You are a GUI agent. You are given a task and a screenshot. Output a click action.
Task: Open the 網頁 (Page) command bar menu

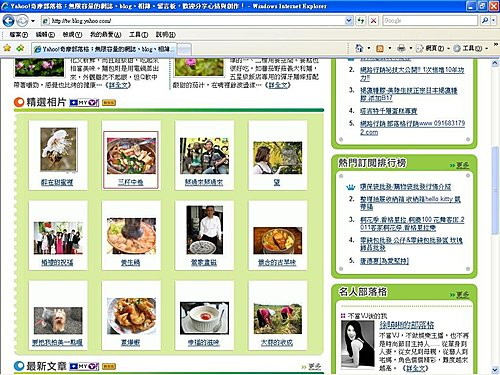[x=432, y=49]
